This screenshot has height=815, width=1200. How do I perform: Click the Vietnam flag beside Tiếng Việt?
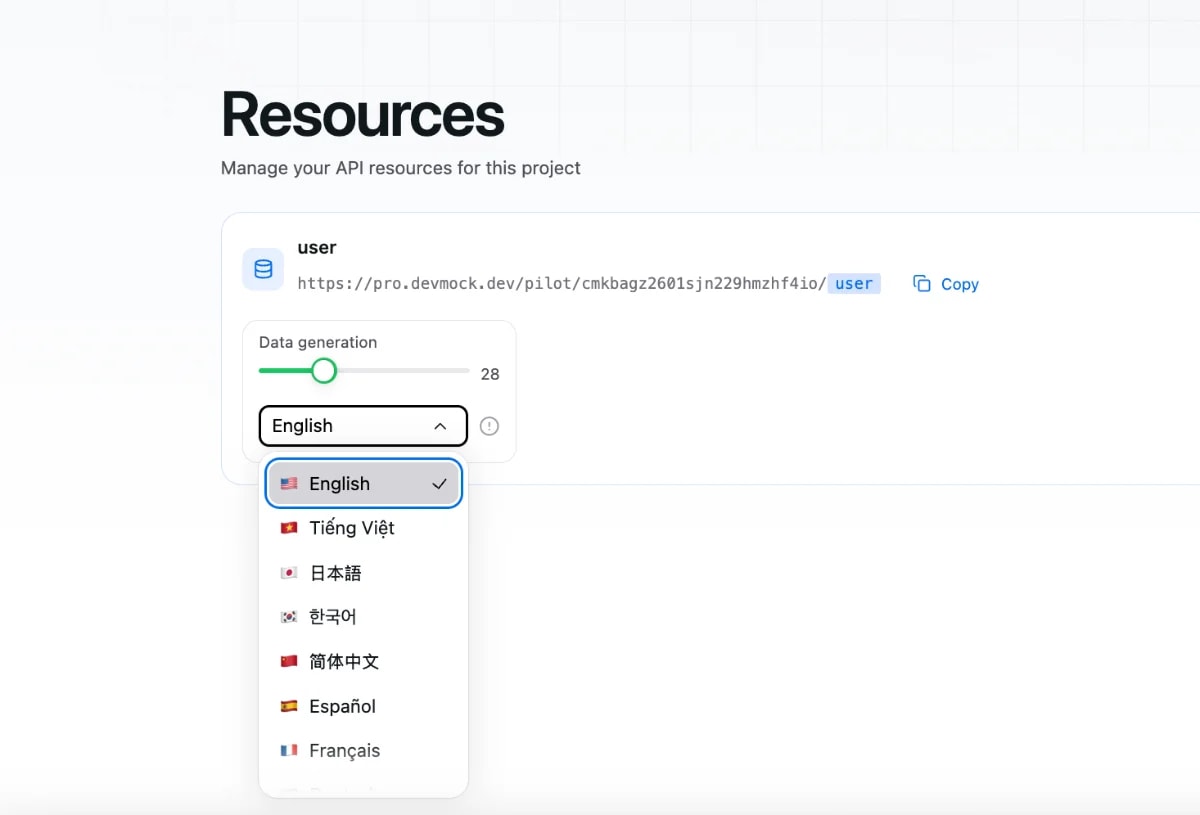click(x=289, y=528)
